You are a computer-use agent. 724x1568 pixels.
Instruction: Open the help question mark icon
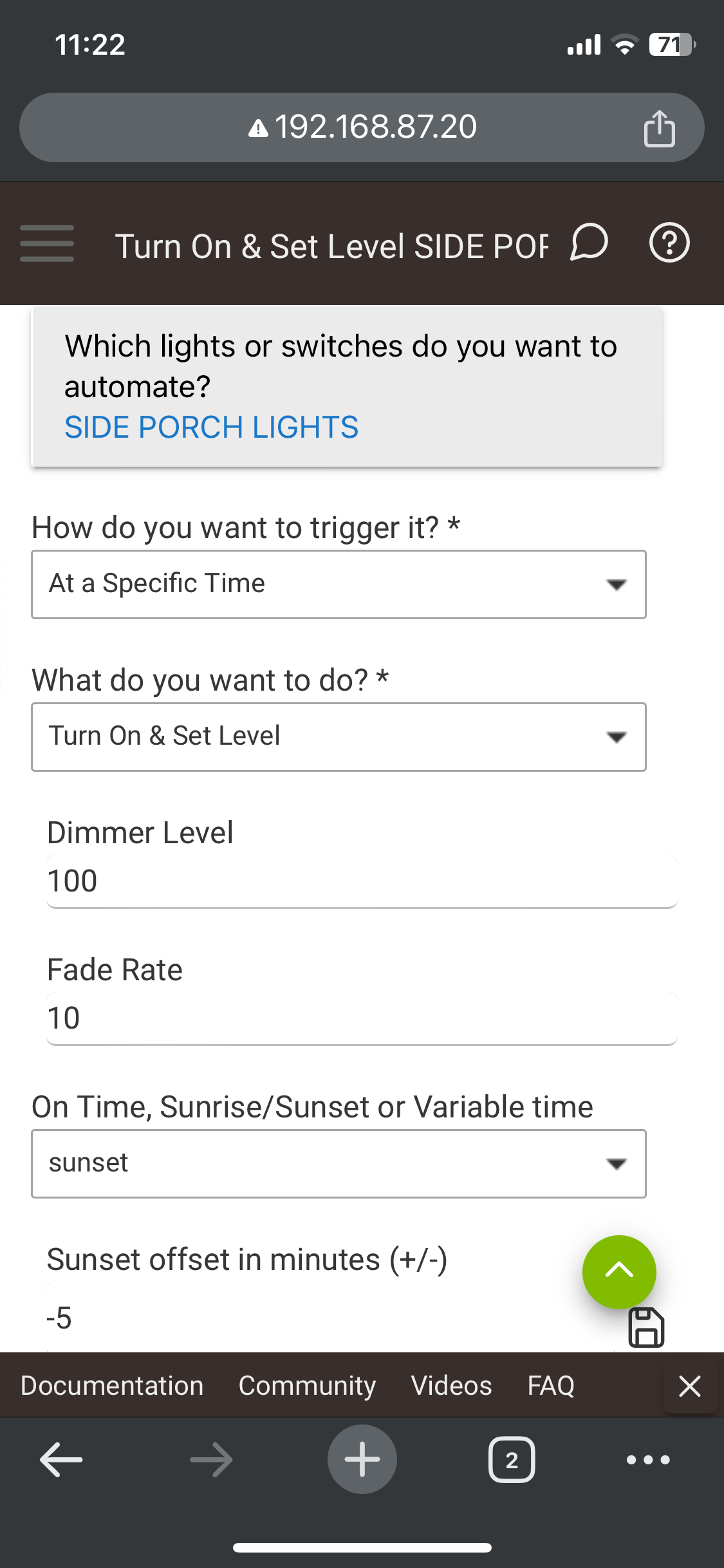[x=669, y=243]
